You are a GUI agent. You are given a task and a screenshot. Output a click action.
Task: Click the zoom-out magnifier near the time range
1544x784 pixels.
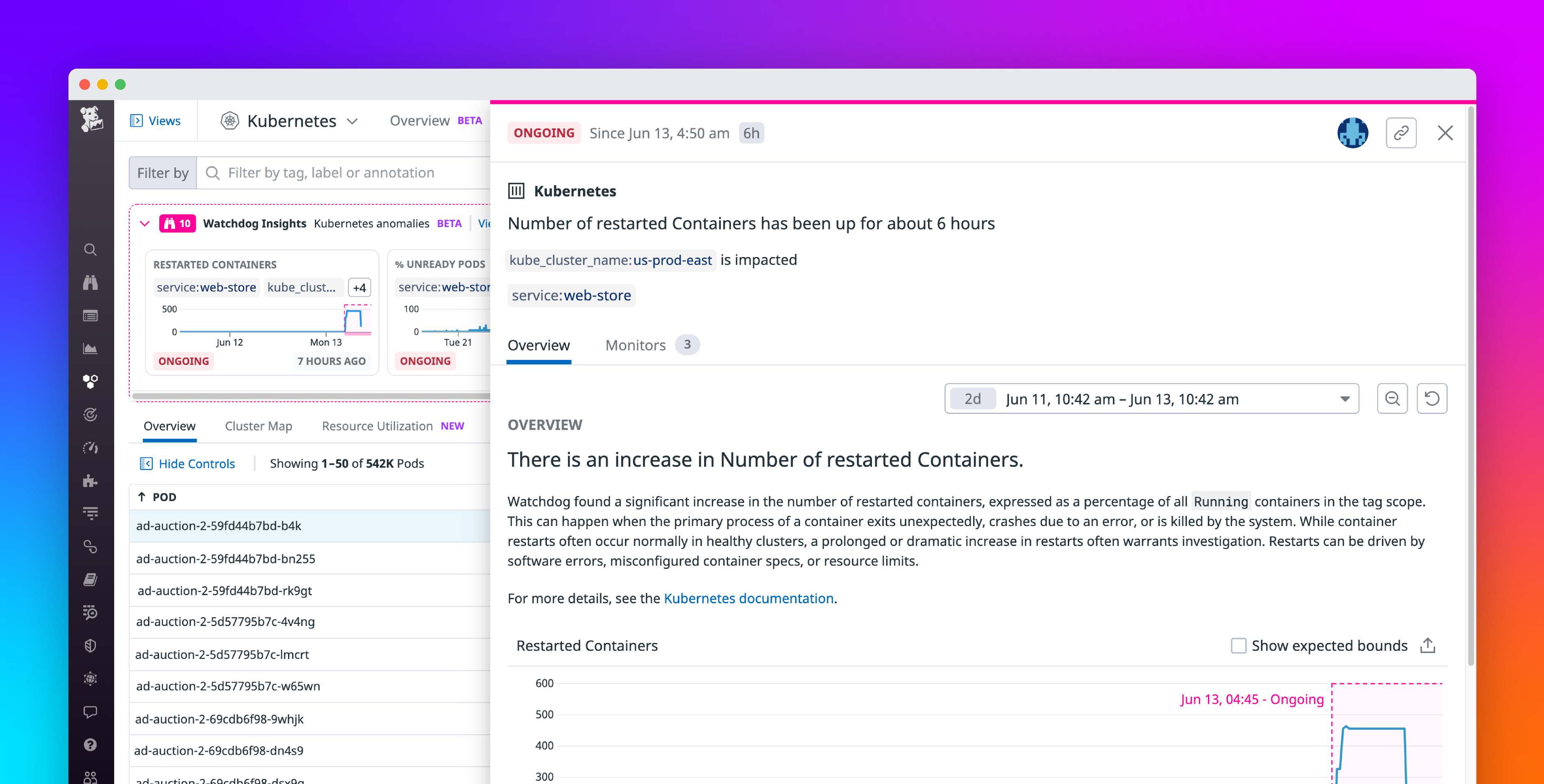coord(1392,398)
